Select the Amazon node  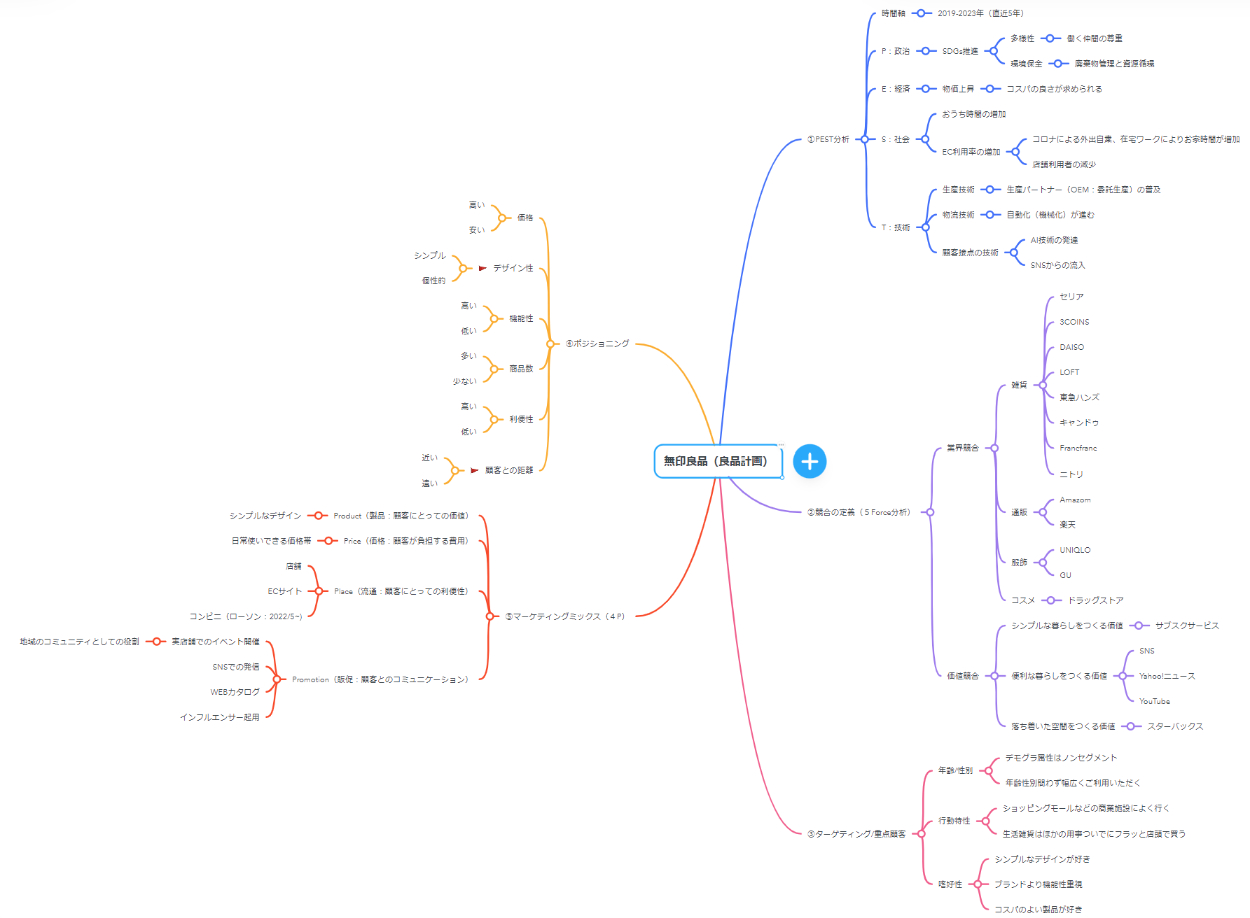tap(1075, 499)
